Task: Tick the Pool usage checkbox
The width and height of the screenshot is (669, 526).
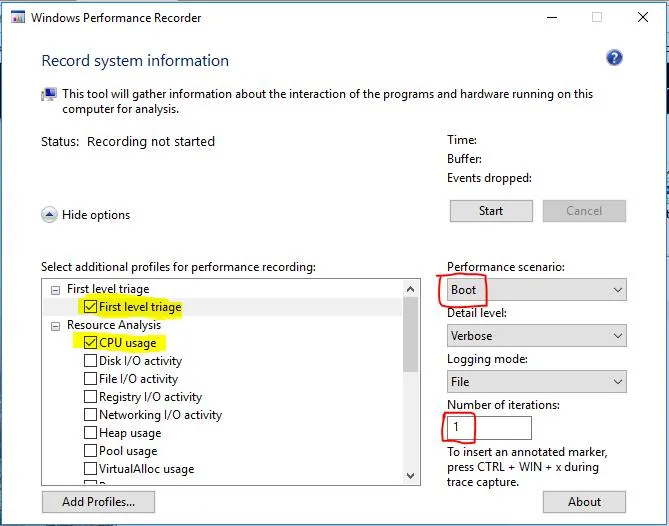Action: [90, 450]
